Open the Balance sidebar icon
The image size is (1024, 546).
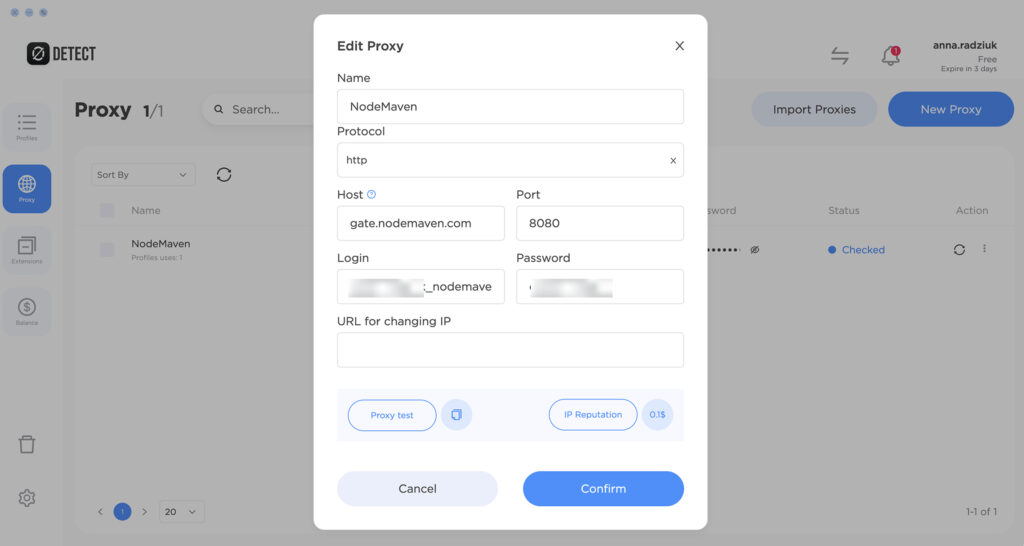tap(27, 311)
